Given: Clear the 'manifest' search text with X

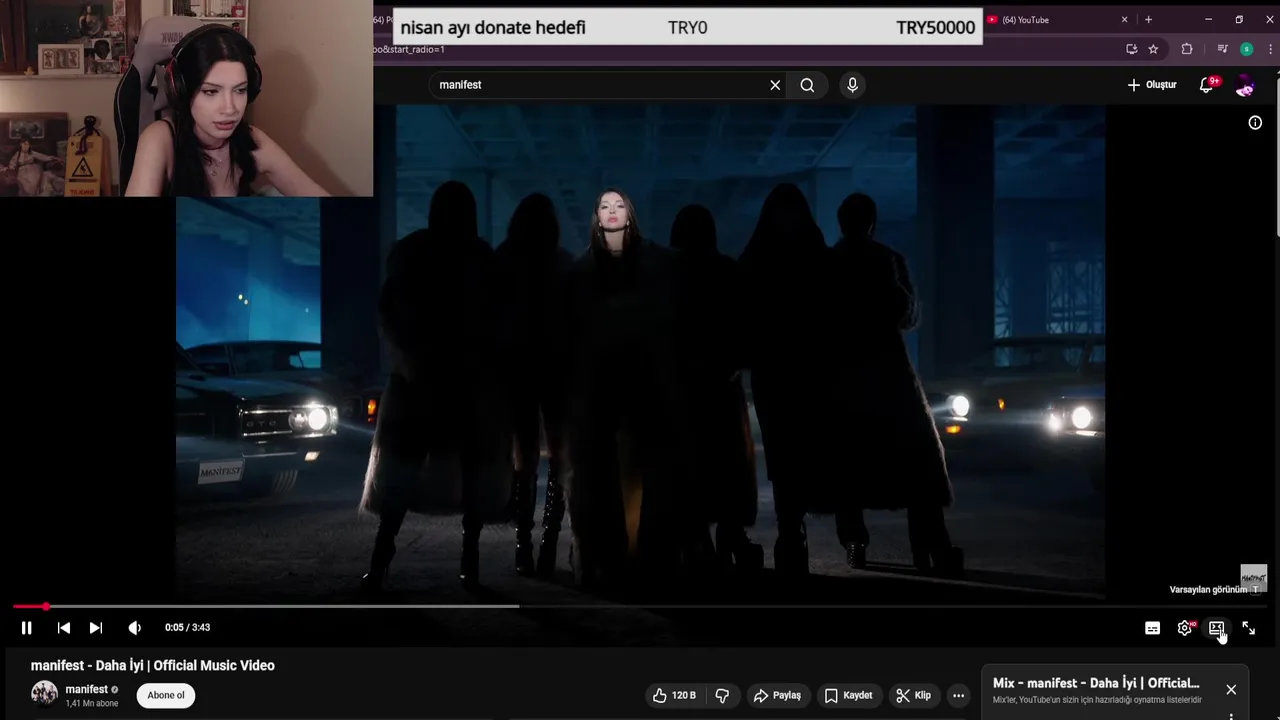Looking at the screenshot, I should [775, 85].
